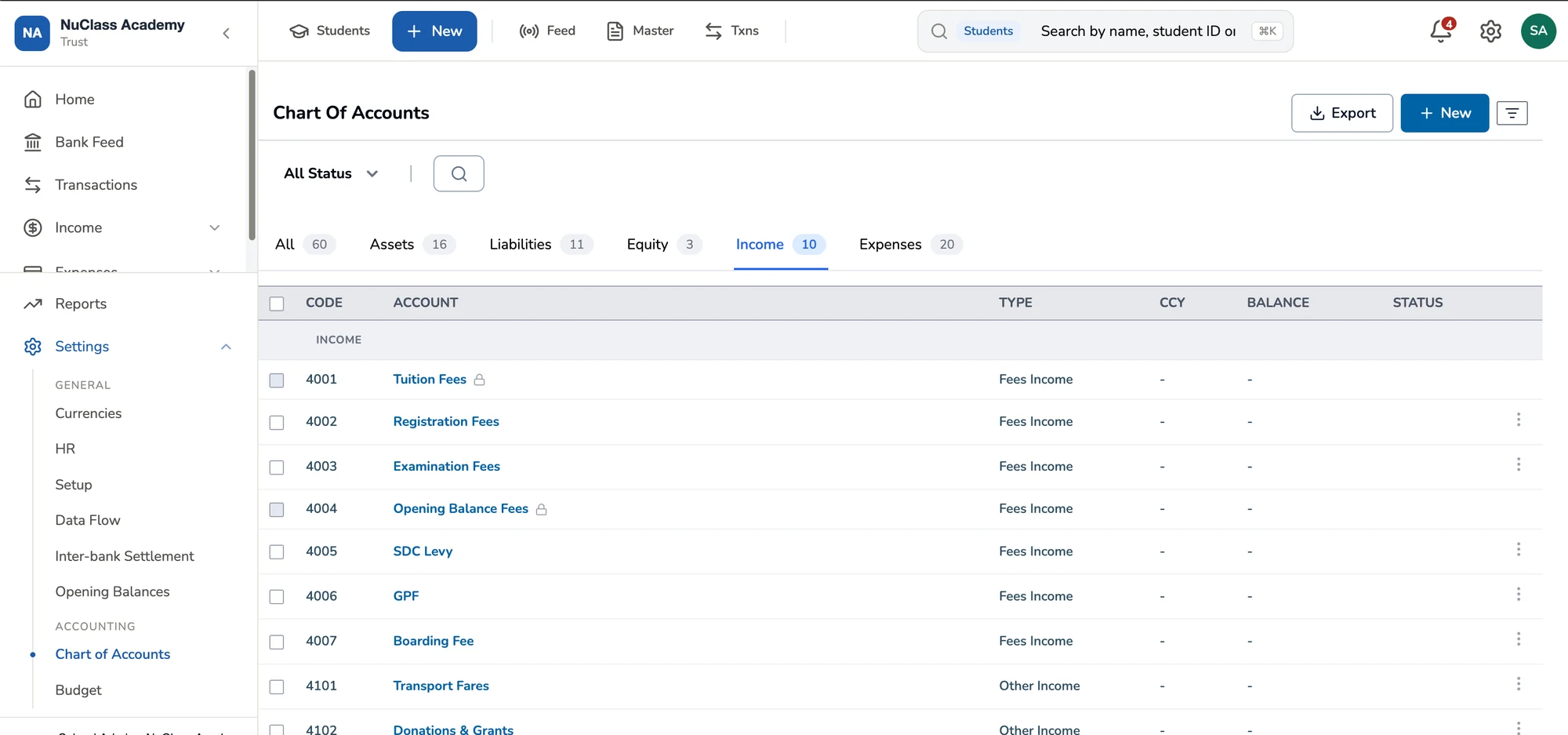Viewport: 1568px width, 735px height.
Task: Open Txns in the top navigation
Action: tap(732, 31)
